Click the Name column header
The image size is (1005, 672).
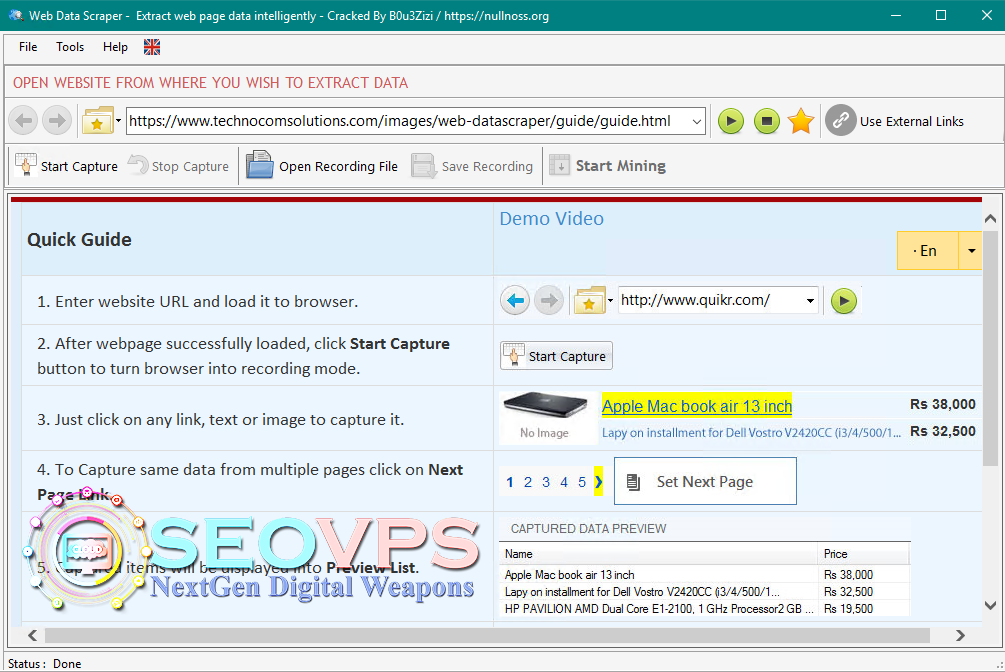point(658,554)
